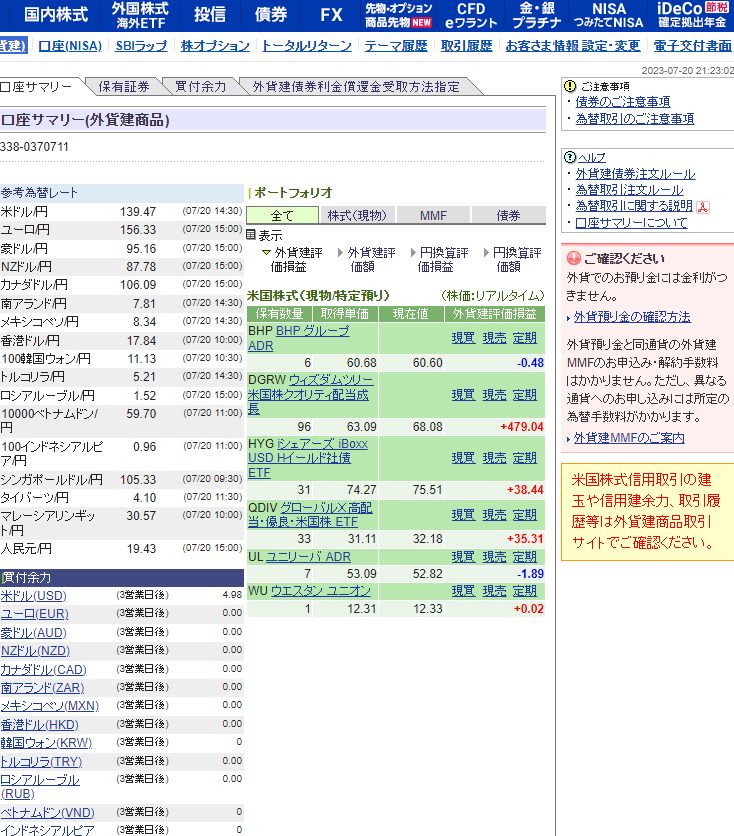Open the 債券のご注意事項 link
Screen dimensions: 734x836
[623, 101]
